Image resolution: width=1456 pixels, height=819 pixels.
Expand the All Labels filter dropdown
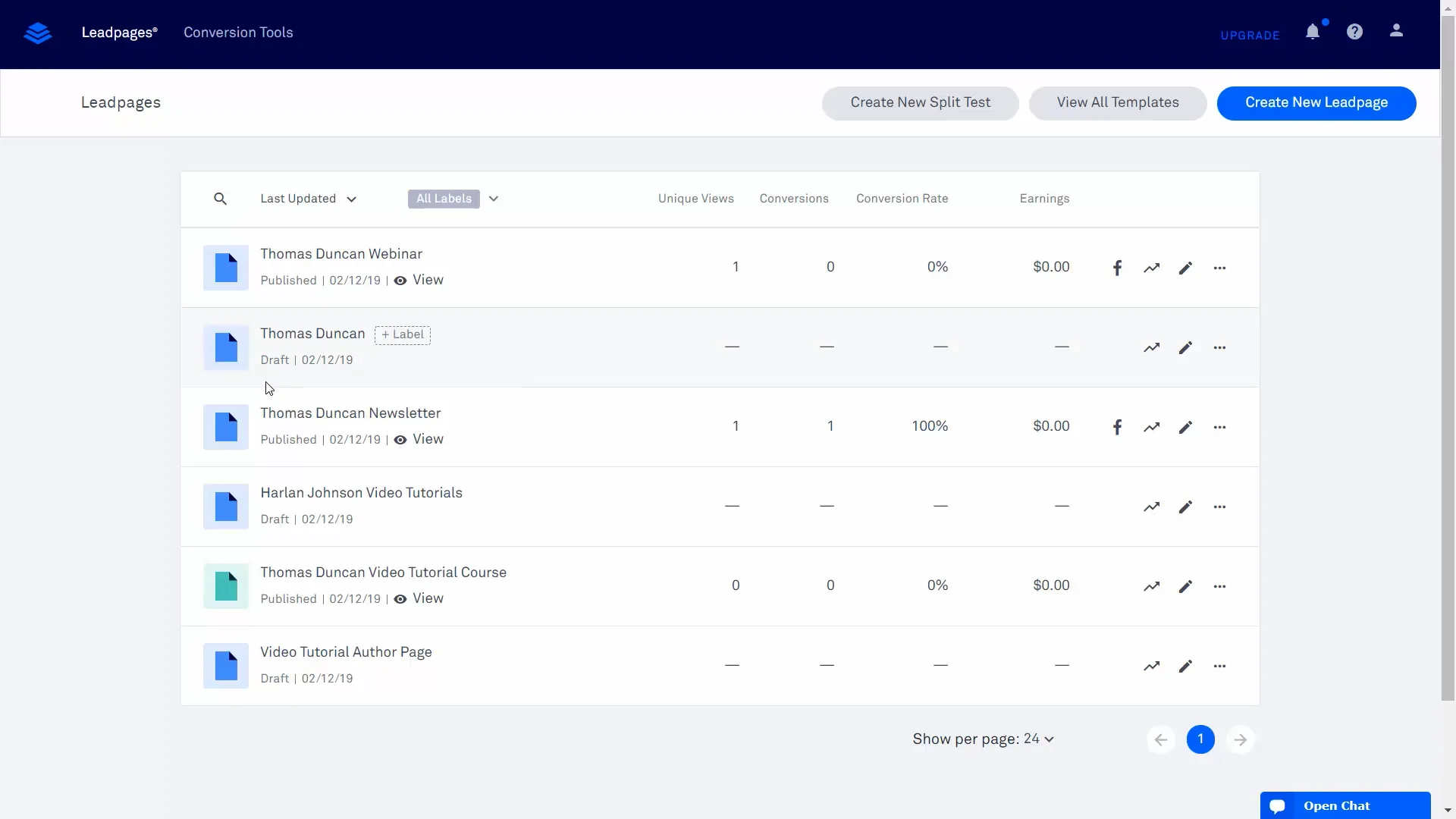pyautogui.click(x=493, y=199)
